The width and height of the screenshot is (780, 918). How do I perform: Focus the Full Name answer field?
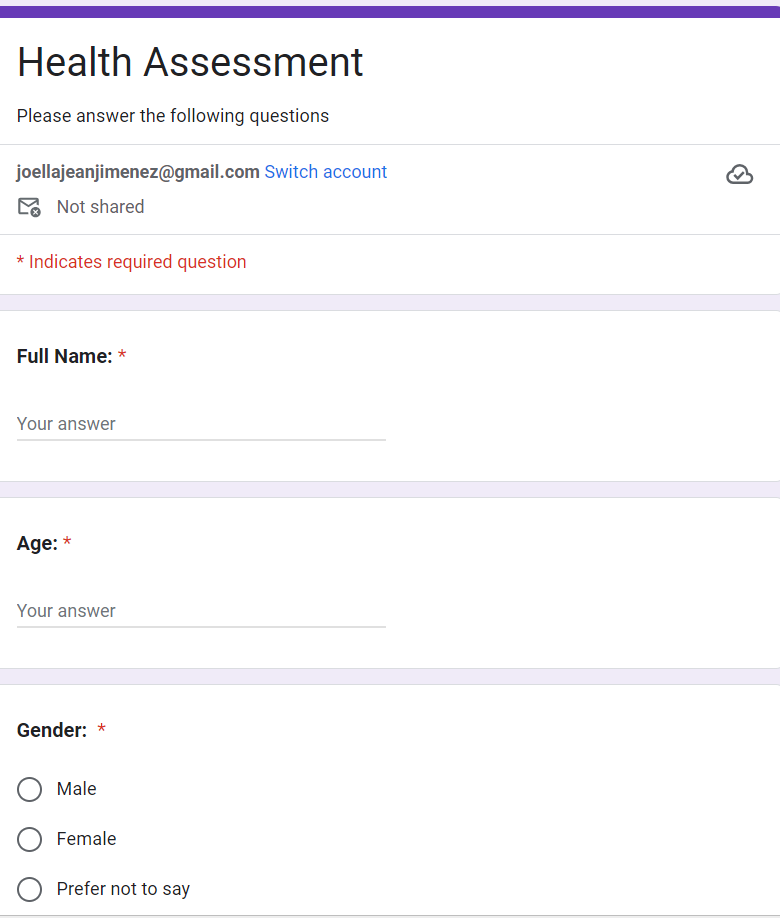click(x=200, y=424)
